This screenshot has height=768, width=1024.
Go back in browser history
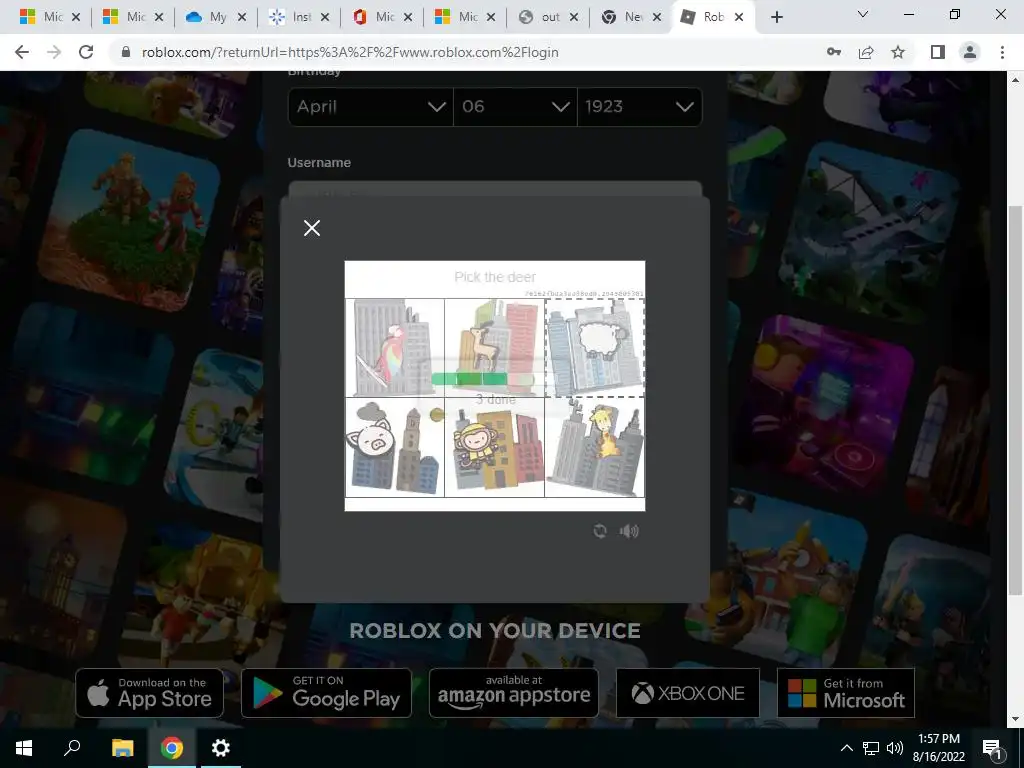[22, 52]
